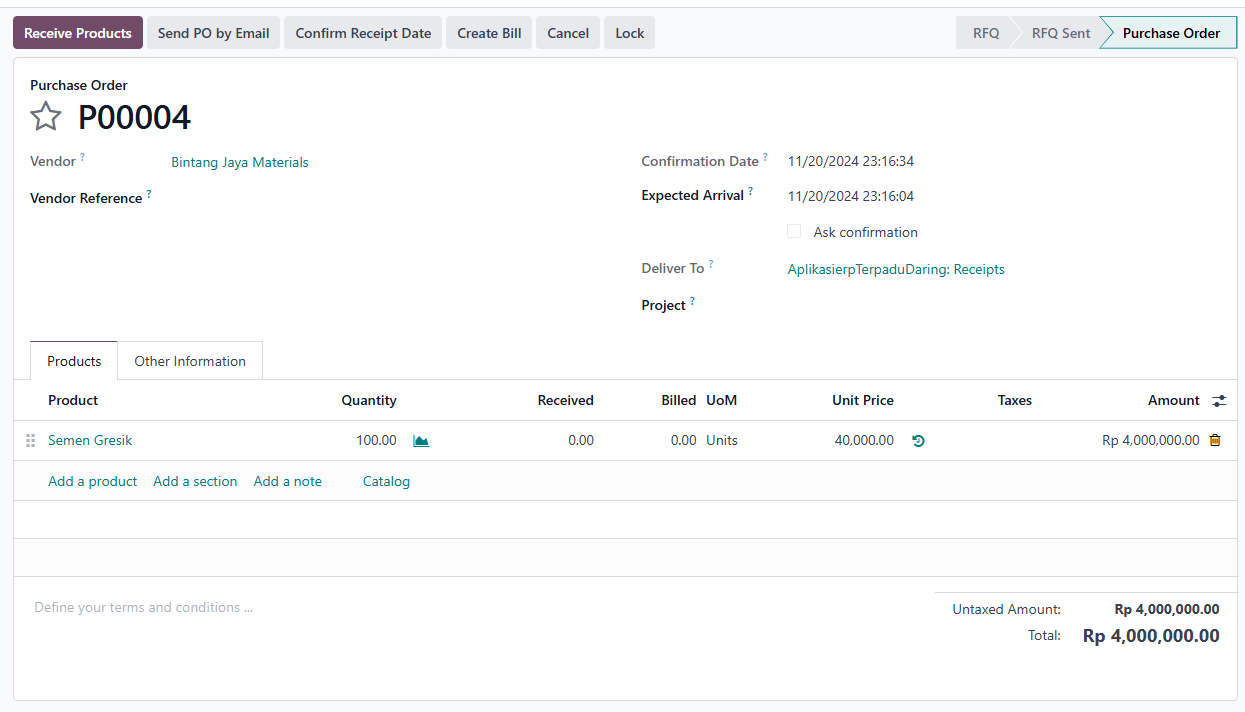Grab the drag handle of Semen Gresik row
Viewport: 1245px width, 712px height.
30,440
